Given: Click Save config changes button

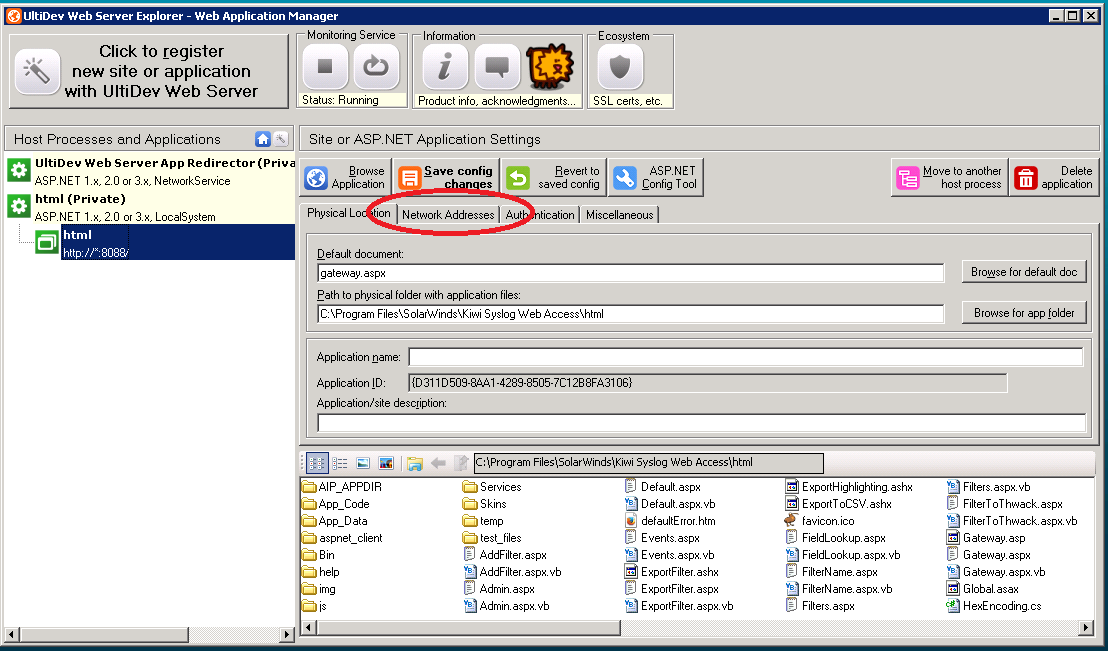Looking at the screenshot, I should 446,178.
